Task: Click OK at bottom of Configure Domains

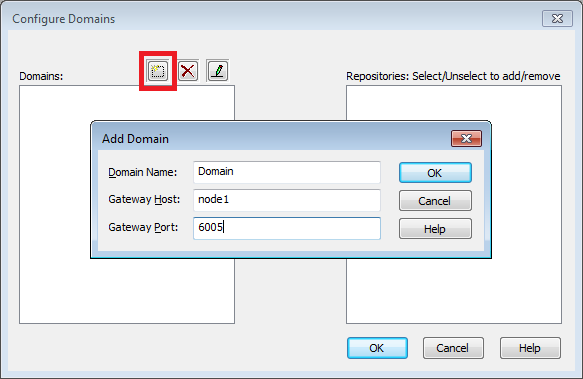Action: coord(377,348)
